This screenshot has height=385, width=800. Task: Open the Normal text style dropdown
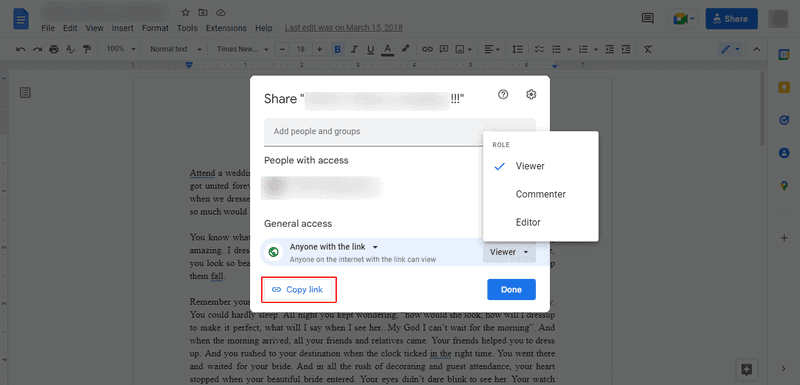(176, 49)
